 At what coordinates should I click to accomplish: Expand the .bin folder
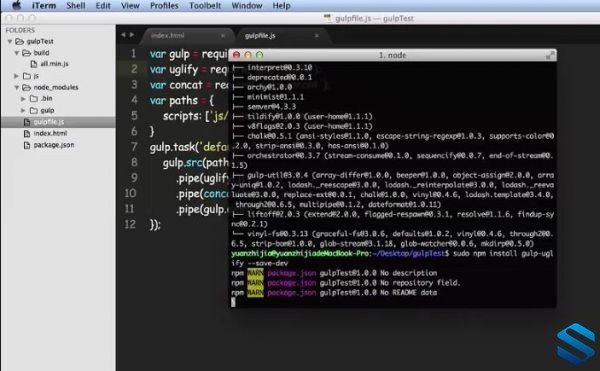coord(23,99)
